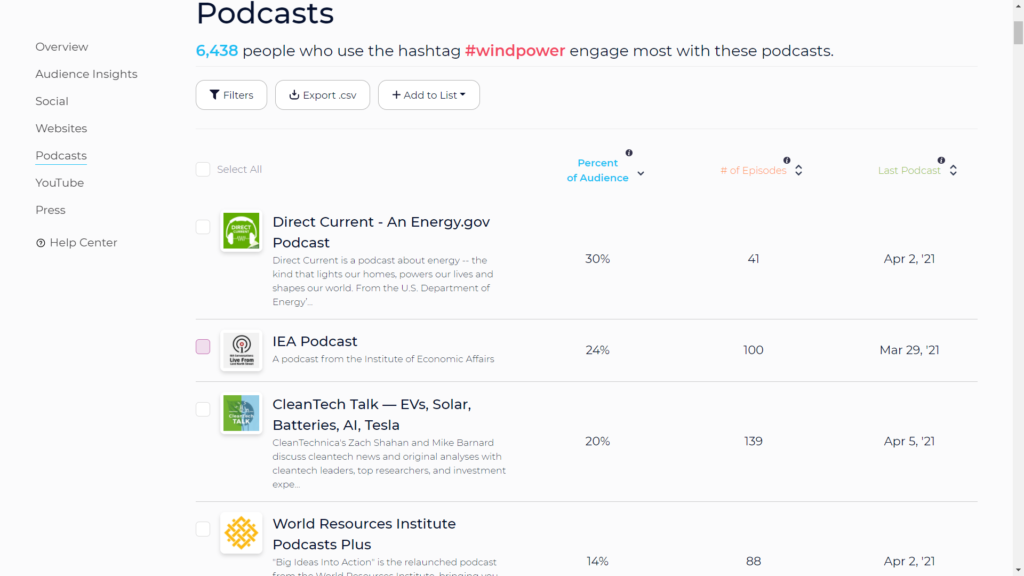The image size is (1024, 576).
Task: Open the Press section
Action: [50, 210]
